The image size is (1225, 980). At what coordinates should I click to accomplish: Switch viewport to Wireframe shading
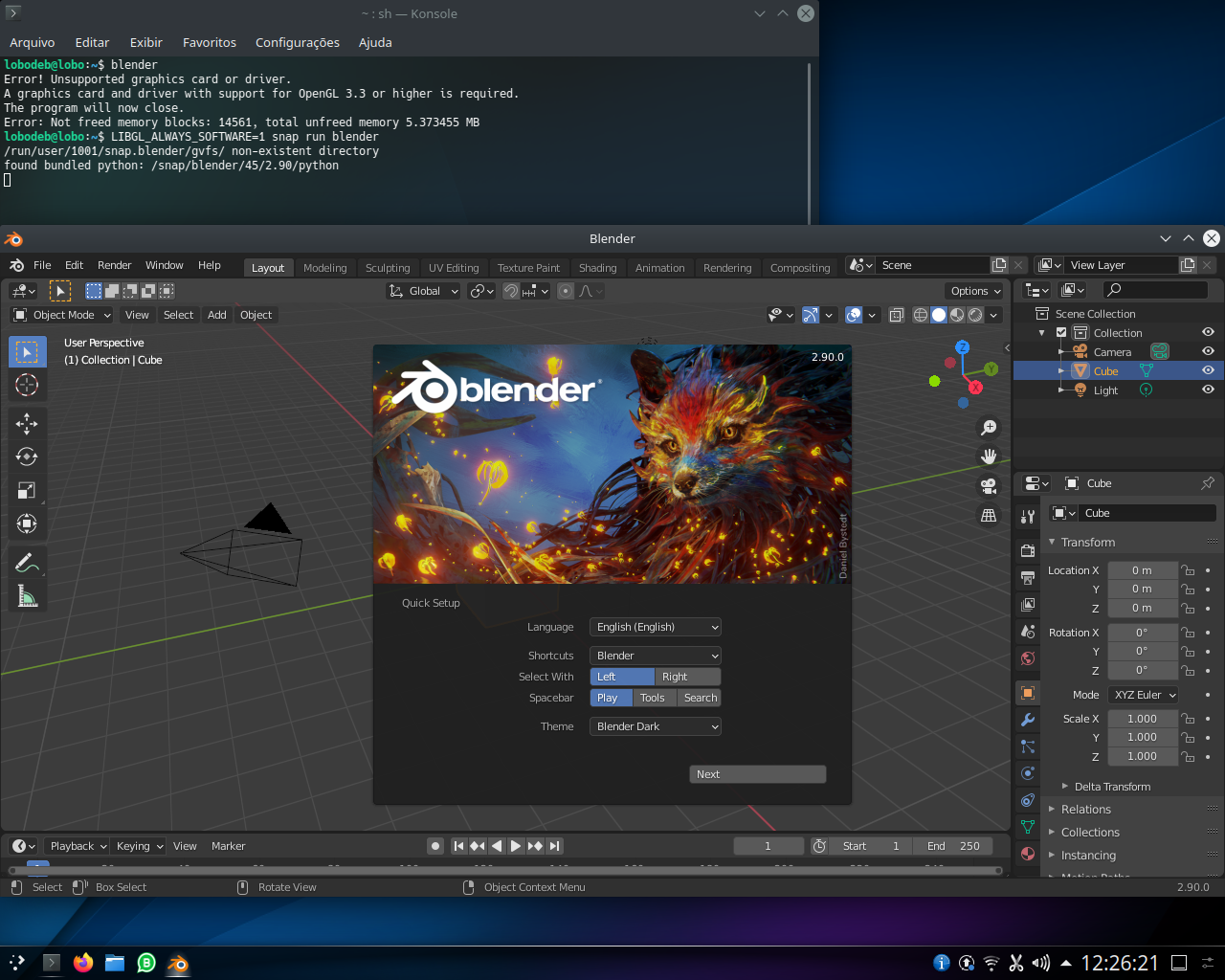tap(920, 315)
